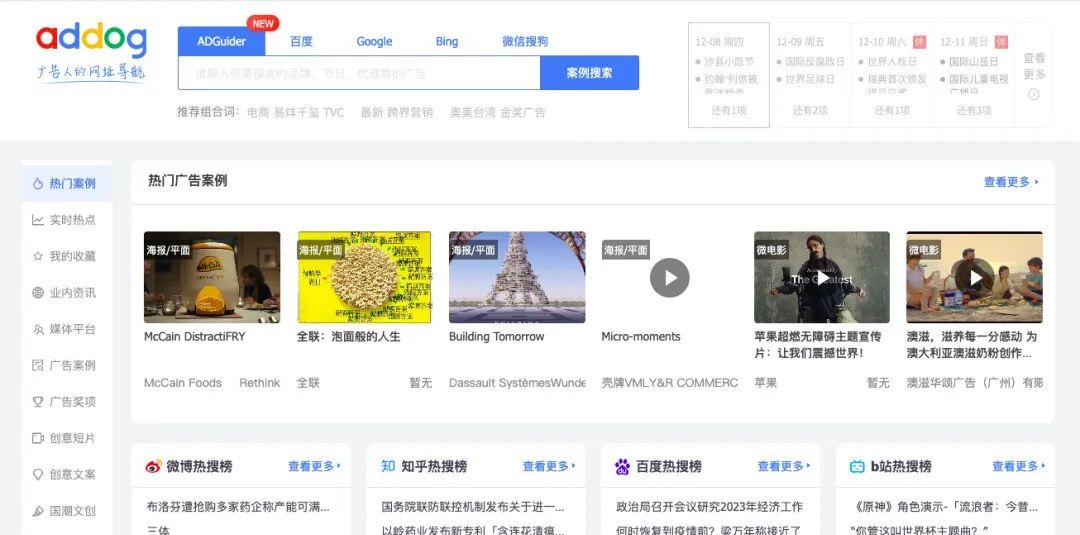Open 全联 泡面般的人生 thumbnail
Image resolution: width=1080 pixels, height=535 pixels.
click(x=364, y=277)
